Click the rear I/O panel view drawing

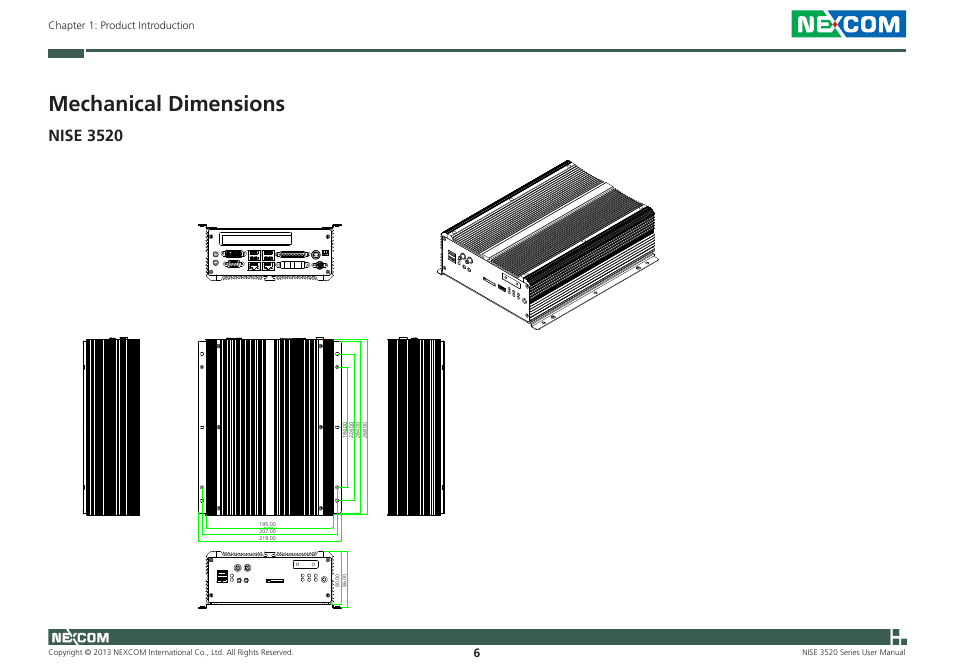coord(270,252)
